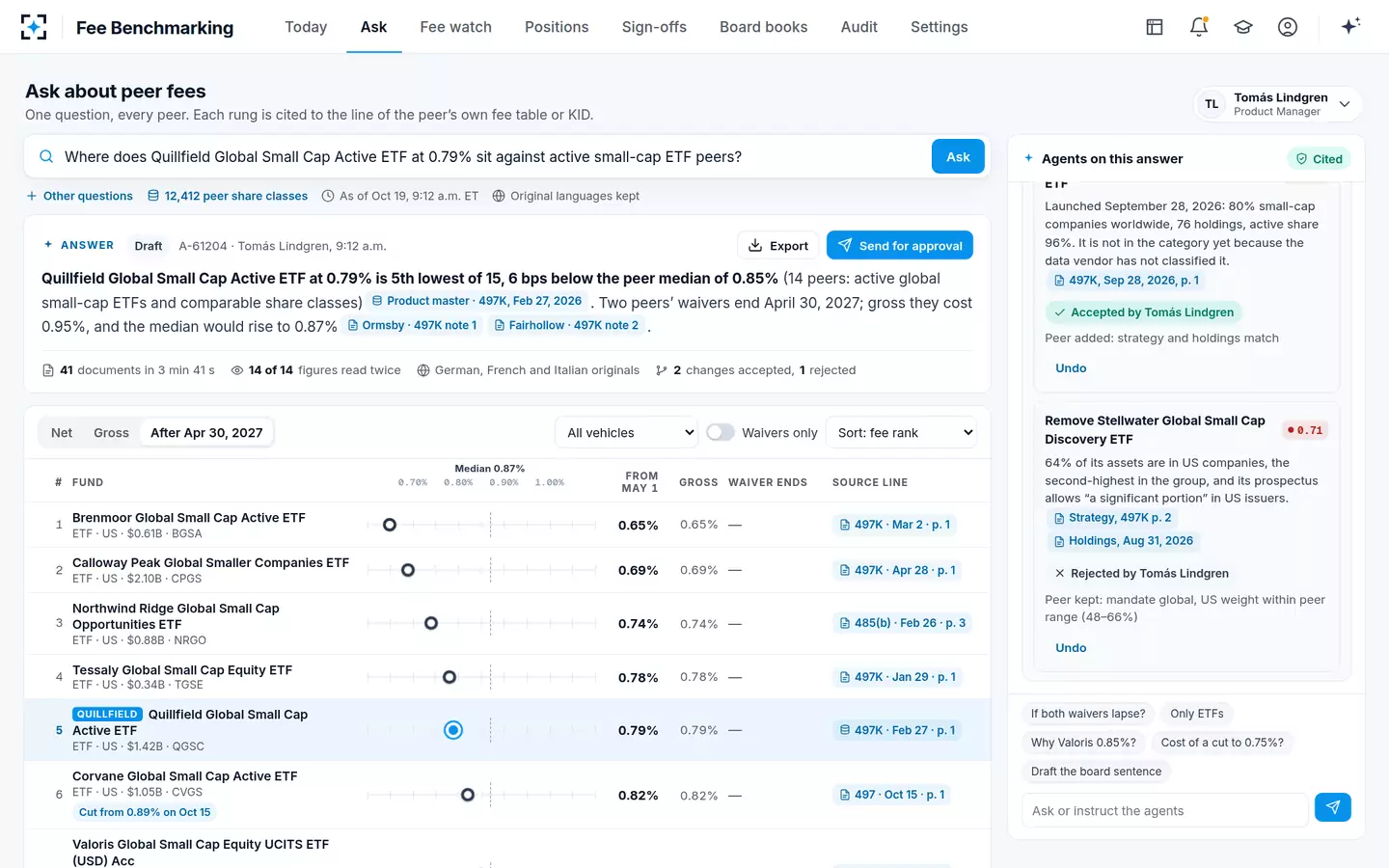This screenshot has width=1389, height=868.
Task: Open Calloway Peak source 497K Apr 28
Action: tap(897, 570)
